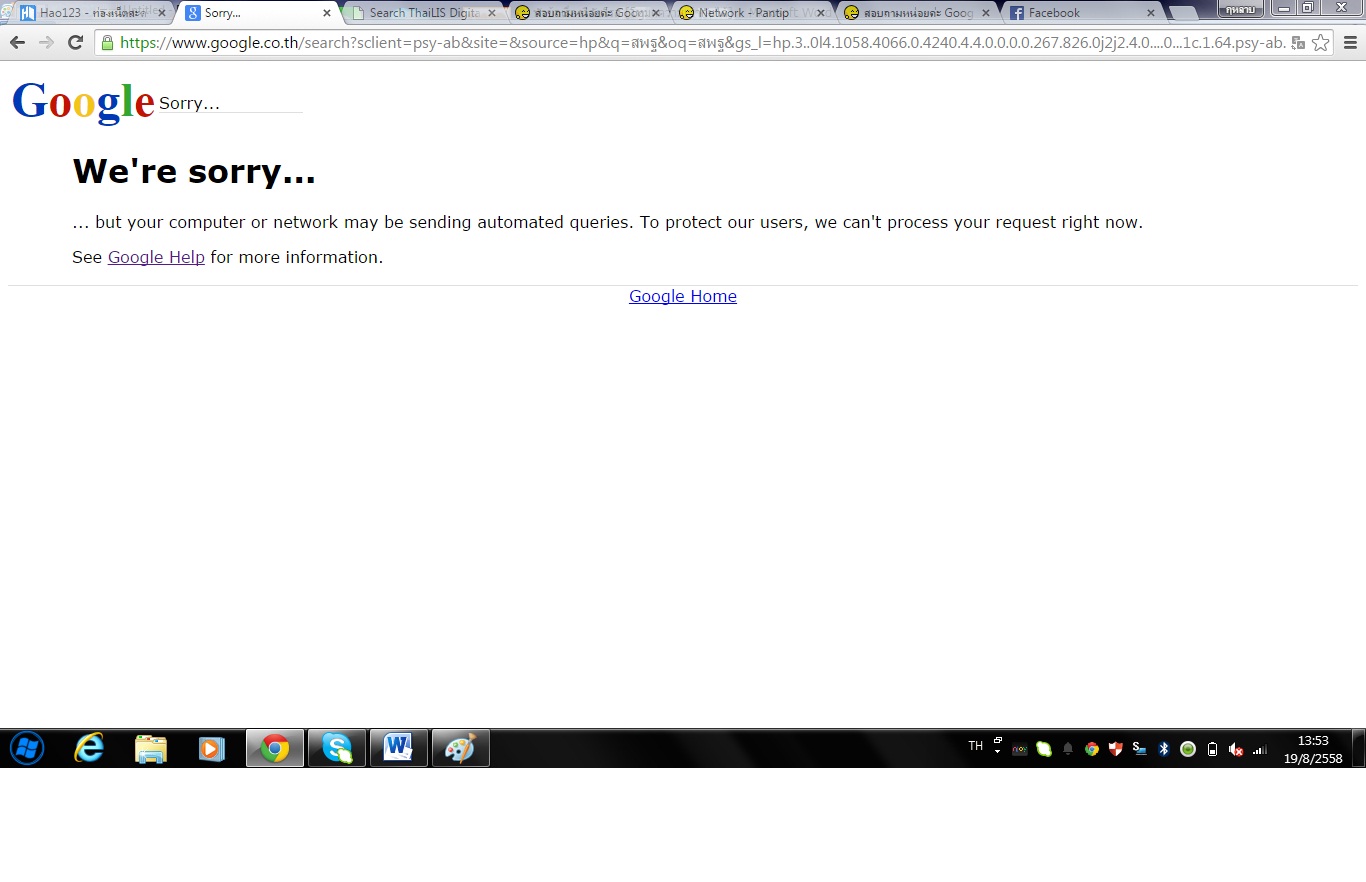Go back using the browser back arrow
This screenshot has height=882, width=1366.
click(17, 42)
